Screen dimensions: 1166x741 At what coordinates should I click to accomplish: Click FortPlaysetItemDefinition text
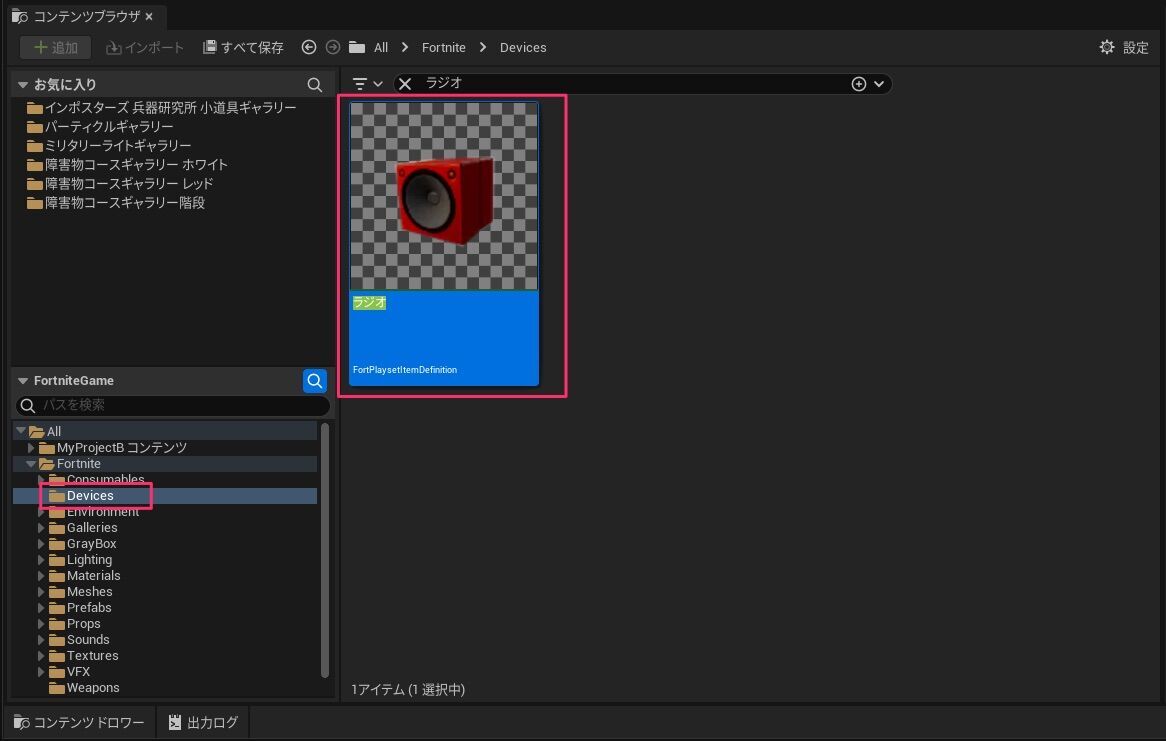pyautogui.click(x=405, y=370)
